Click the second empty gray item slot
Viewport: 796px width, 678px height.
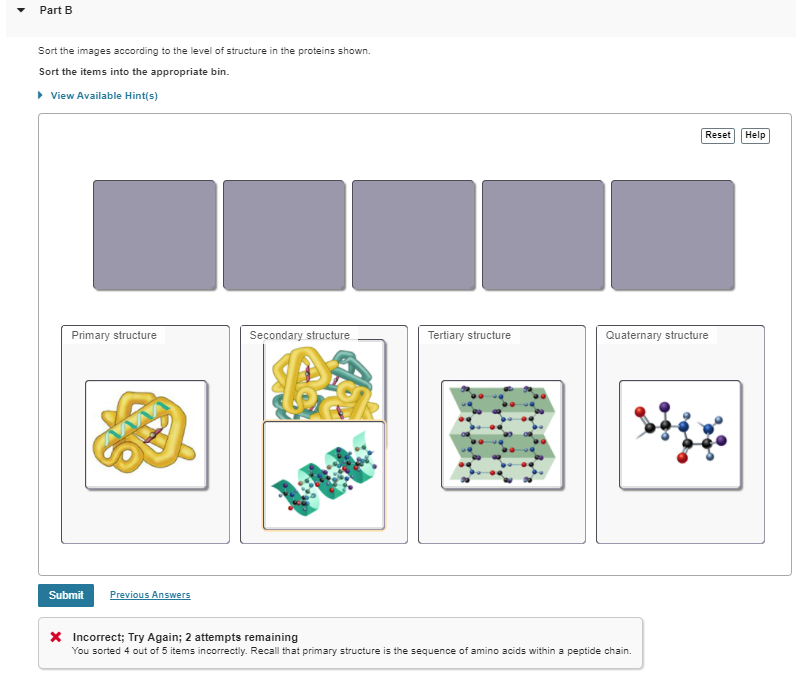coord(284,235)
